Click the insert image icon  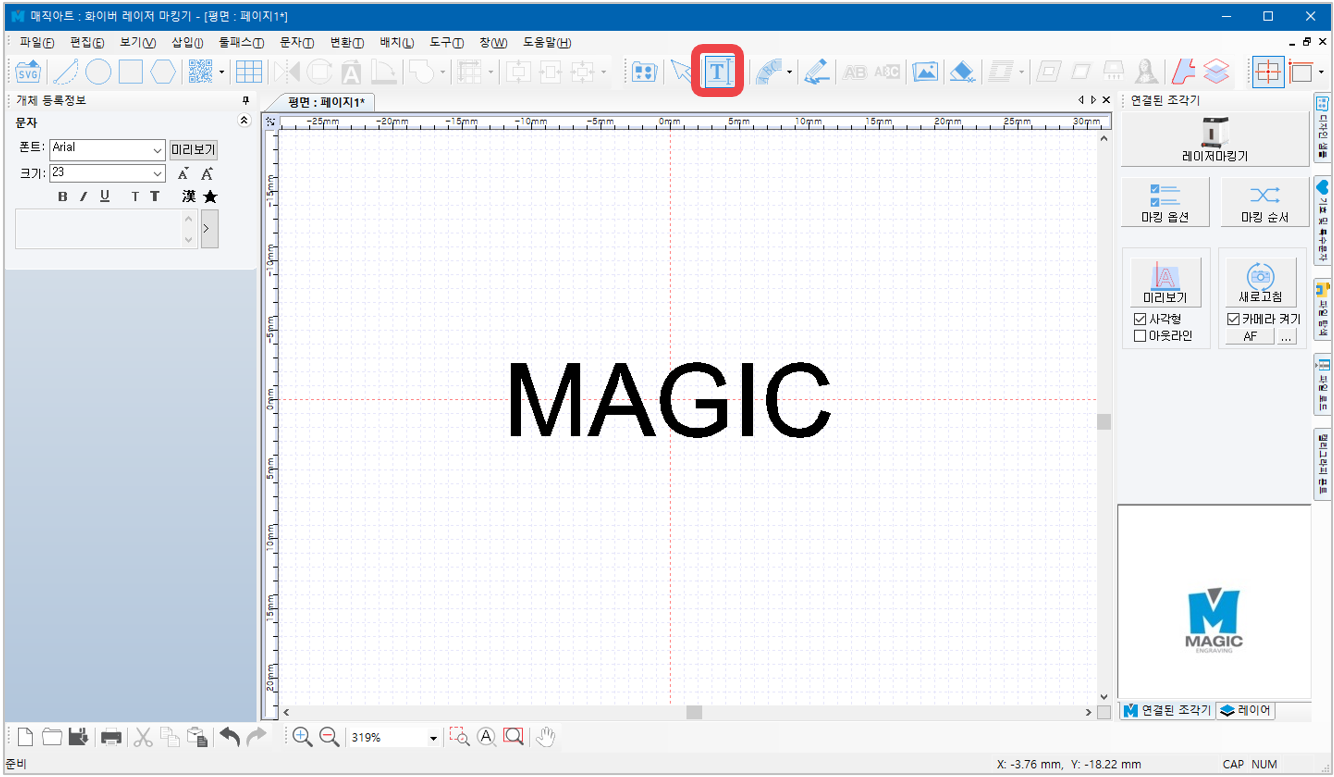(926, 72)
